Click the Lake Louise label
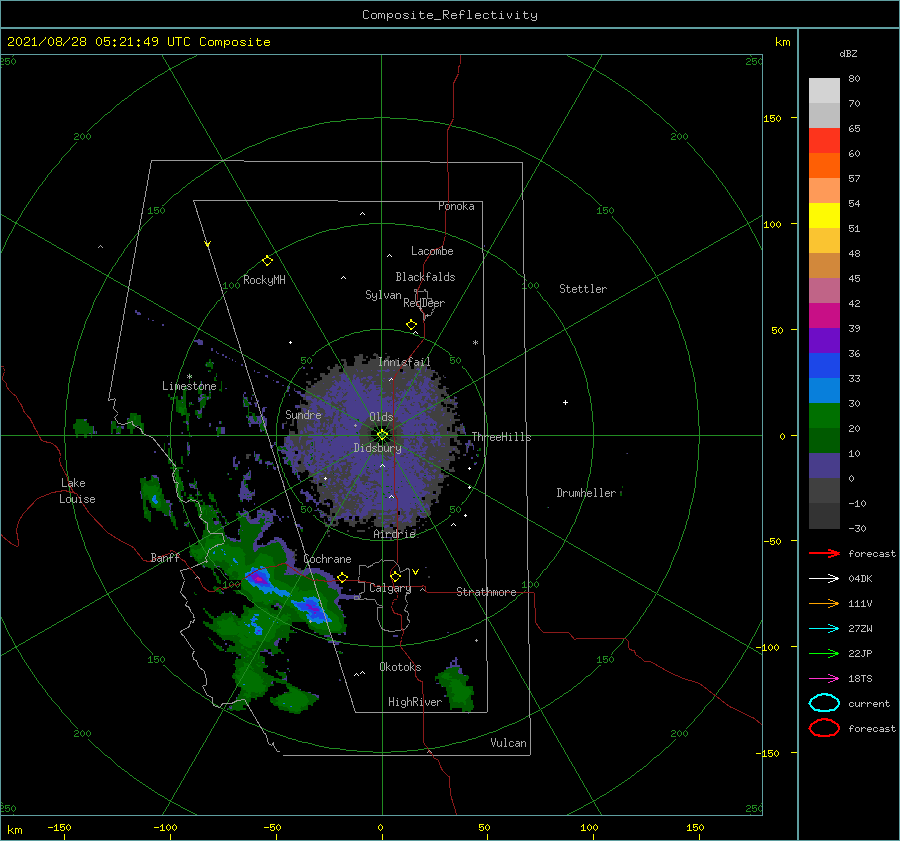This screenshot has width=900, height=841. click(77, 491)
